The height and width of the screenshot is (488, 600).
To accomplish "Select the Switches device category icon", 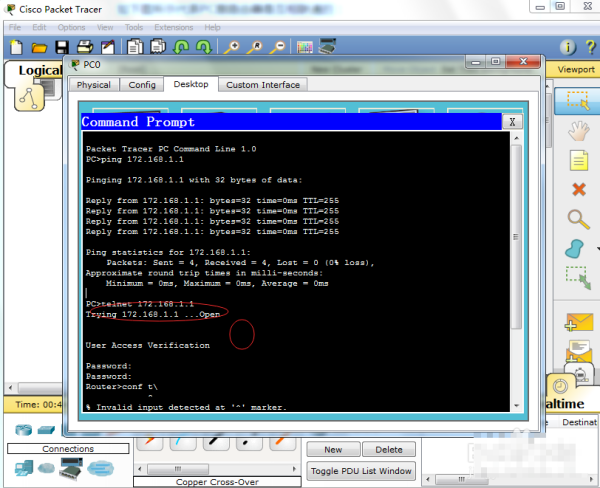I will click(x=46, y=430).
